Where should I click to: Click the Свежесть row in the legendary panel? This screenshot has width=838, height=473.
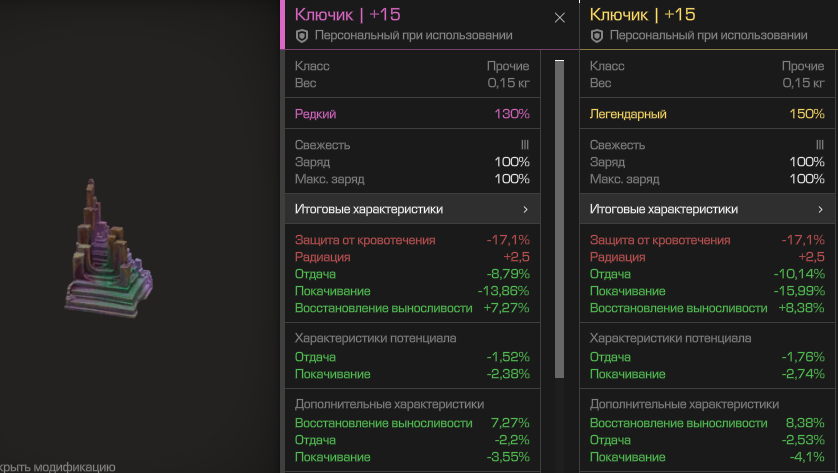[x=708, y=145]
